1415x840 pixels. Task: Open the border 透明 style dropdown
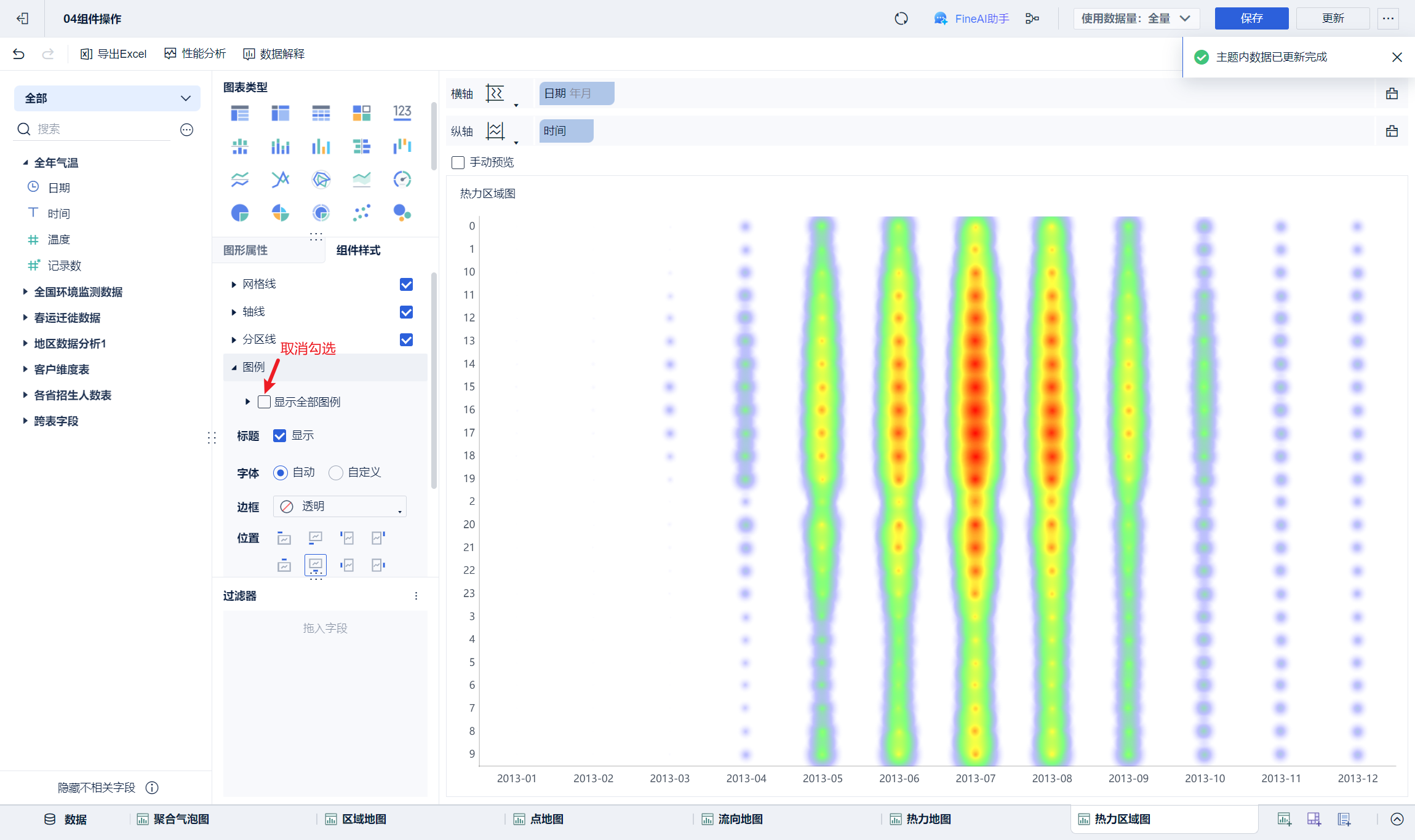[x=340, y=507]
